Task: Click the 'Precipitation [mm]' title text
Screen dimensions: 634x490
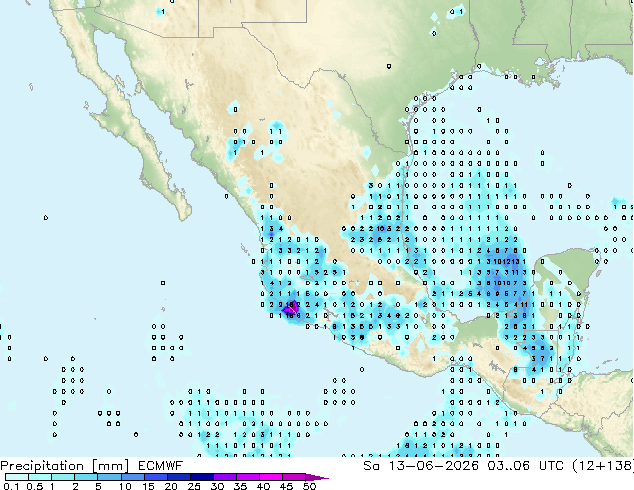Action: 64,466
